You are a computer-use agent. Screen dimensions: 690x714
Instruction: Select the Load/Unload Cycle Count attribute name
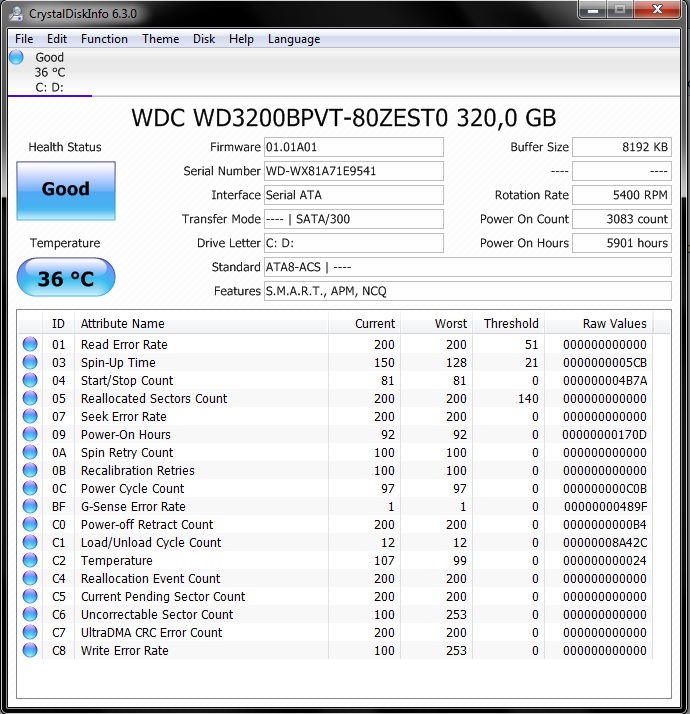pyautogui.click(x=151, y=543)
